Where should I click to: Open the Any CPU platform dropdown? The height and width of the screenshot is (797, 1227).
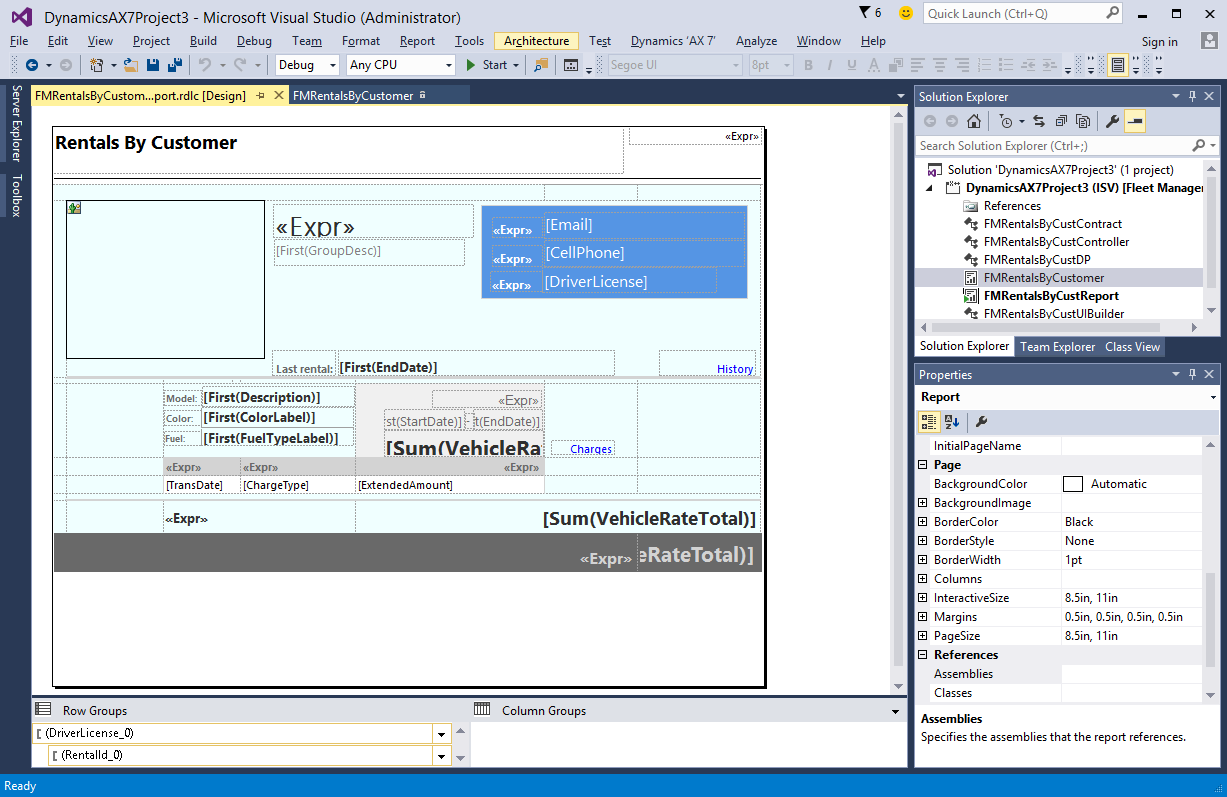(450, 64)
